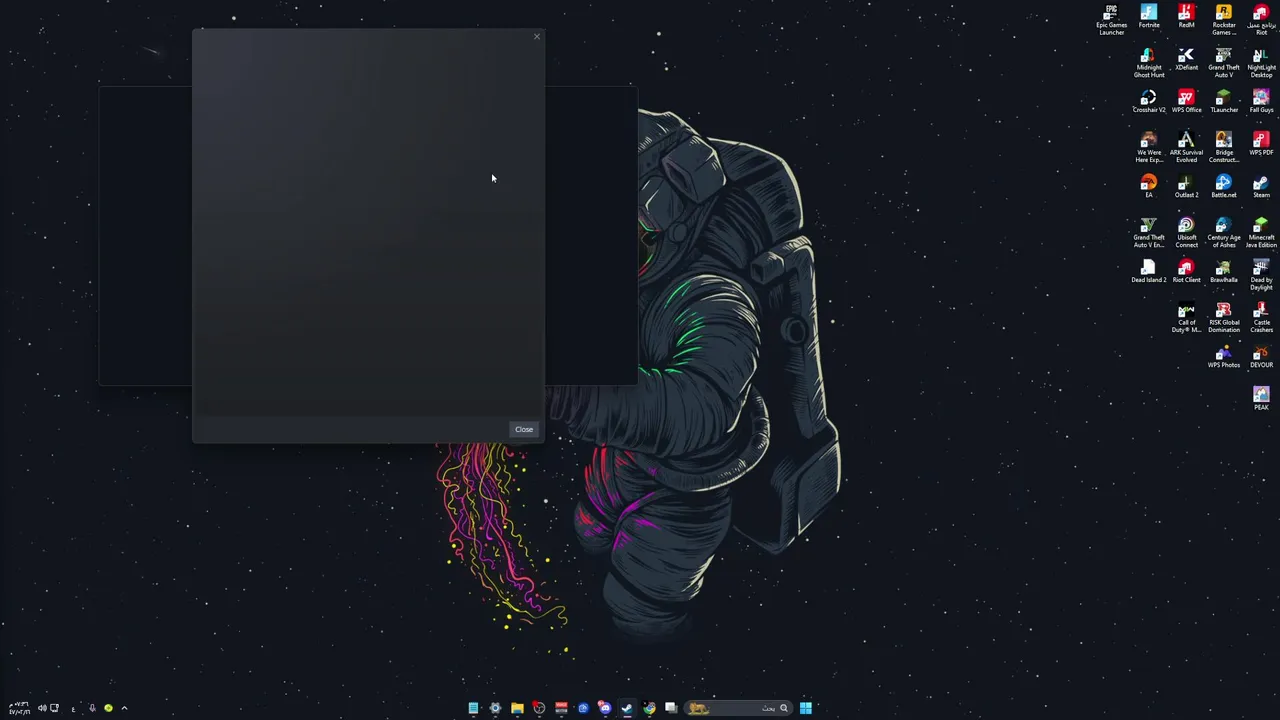1280x720 pixels.
Task: Switch to Steam on the taskbar
Action: click(x=627, y=708)
